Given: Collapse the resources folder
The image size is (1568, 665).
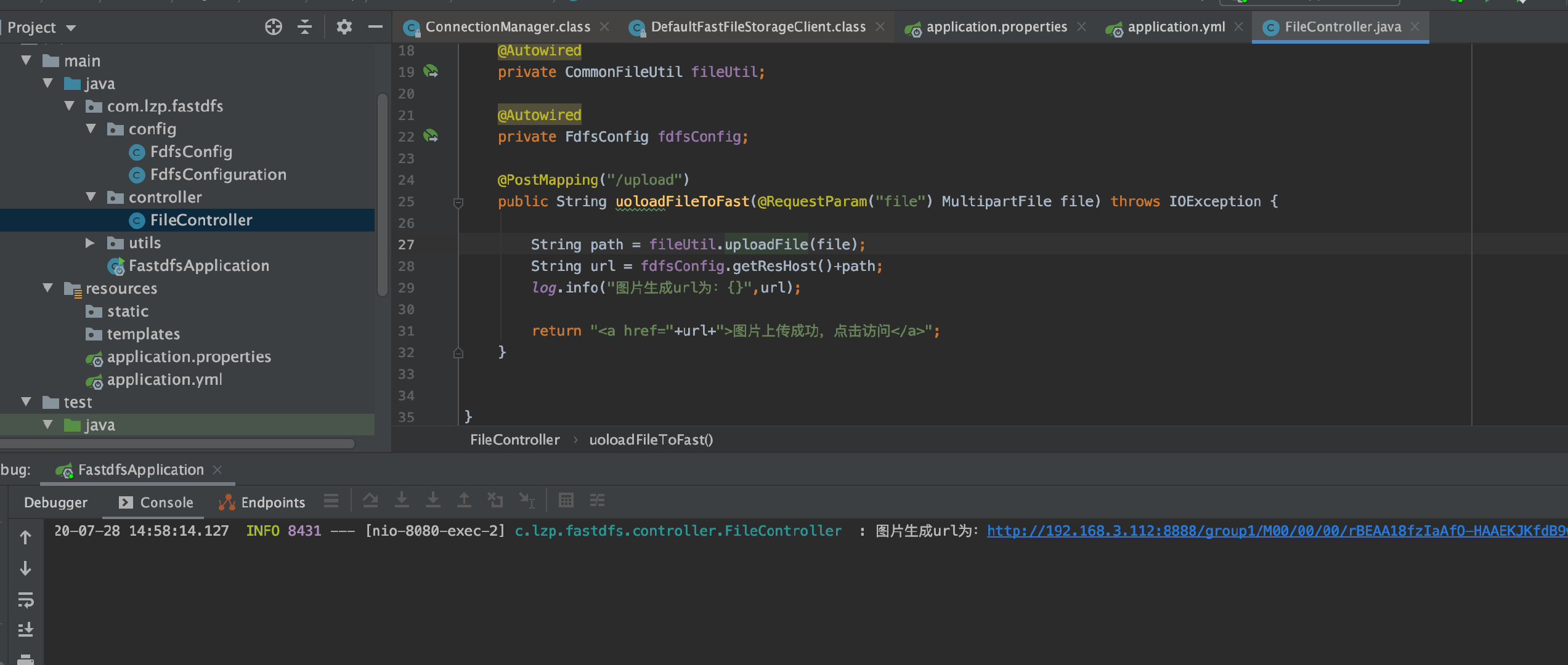Looking at the screenshot, I should (48, 288).
